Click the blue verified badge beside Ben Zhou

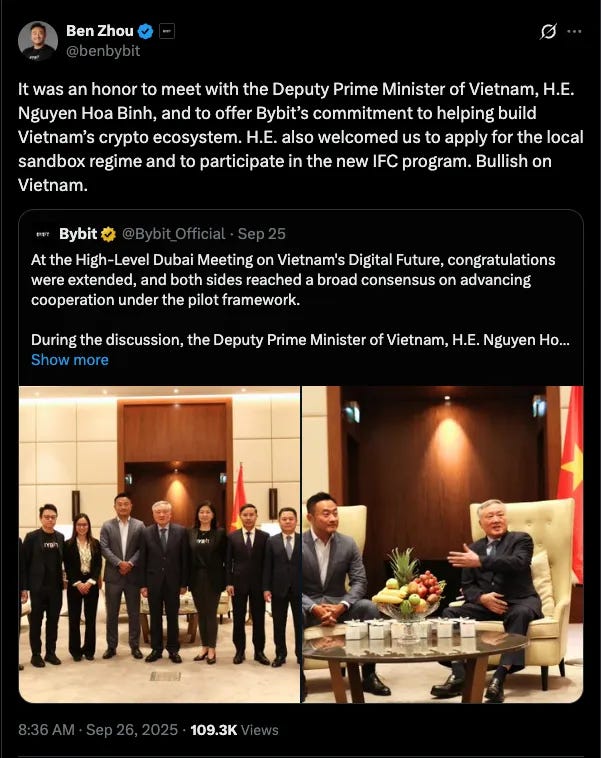point(146,31)
